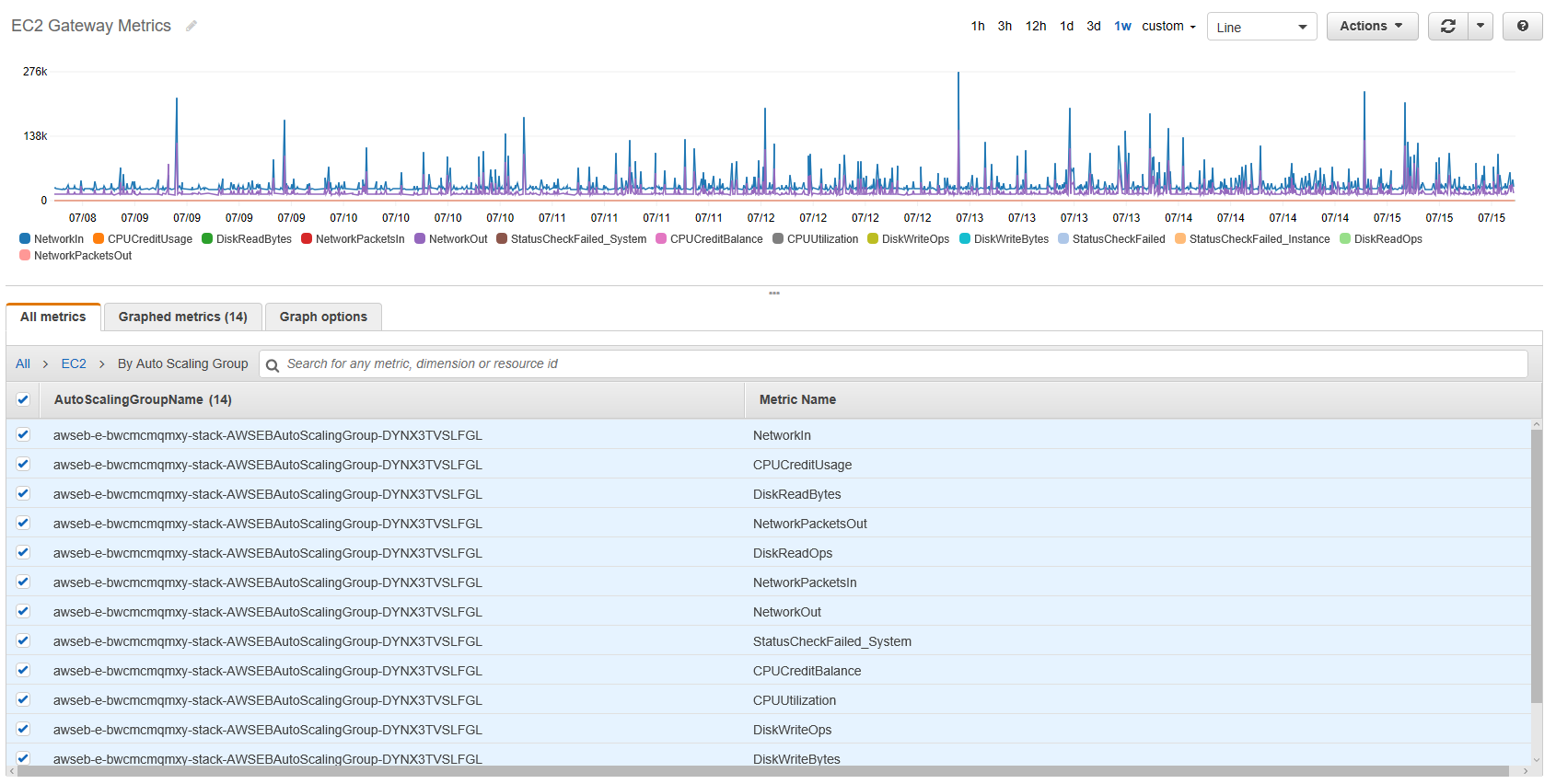Screen dimensions: 1556x784
Task: Edit the EC2 Gateway Metrics title pencil icon
Action: tap(192, 26)
